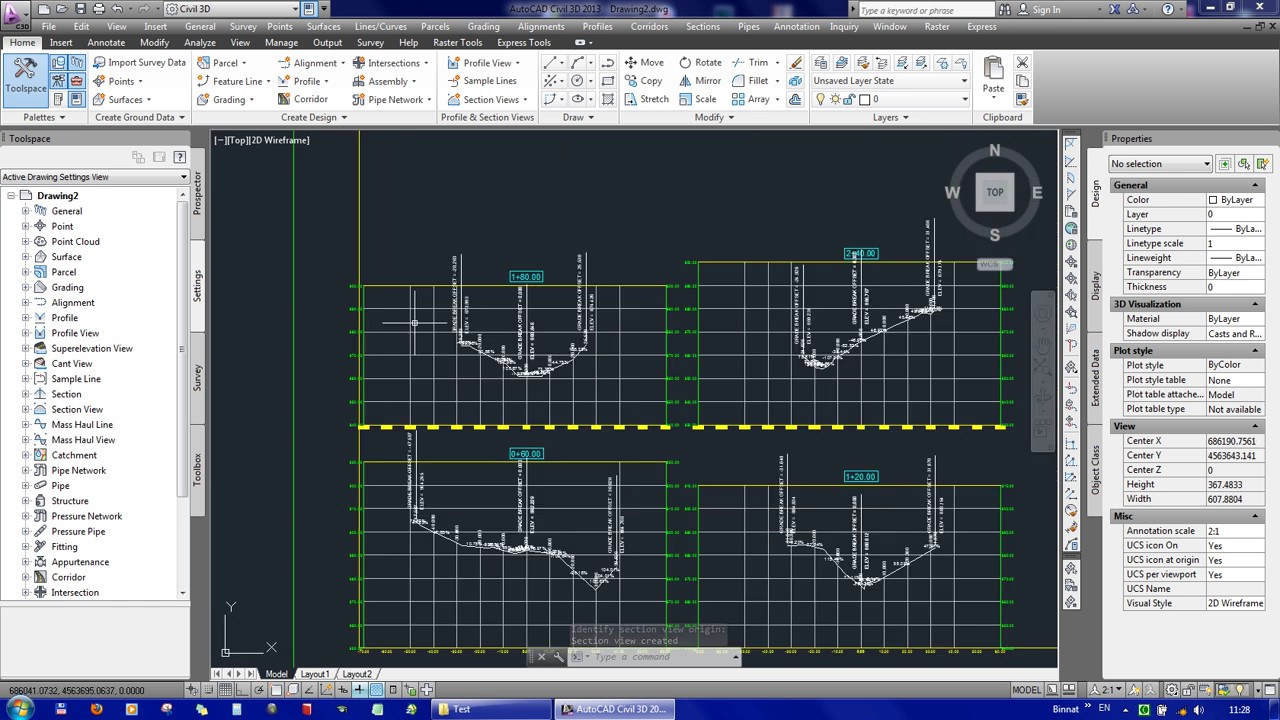Open the Annotate ribbon tab

click(106, 43)
